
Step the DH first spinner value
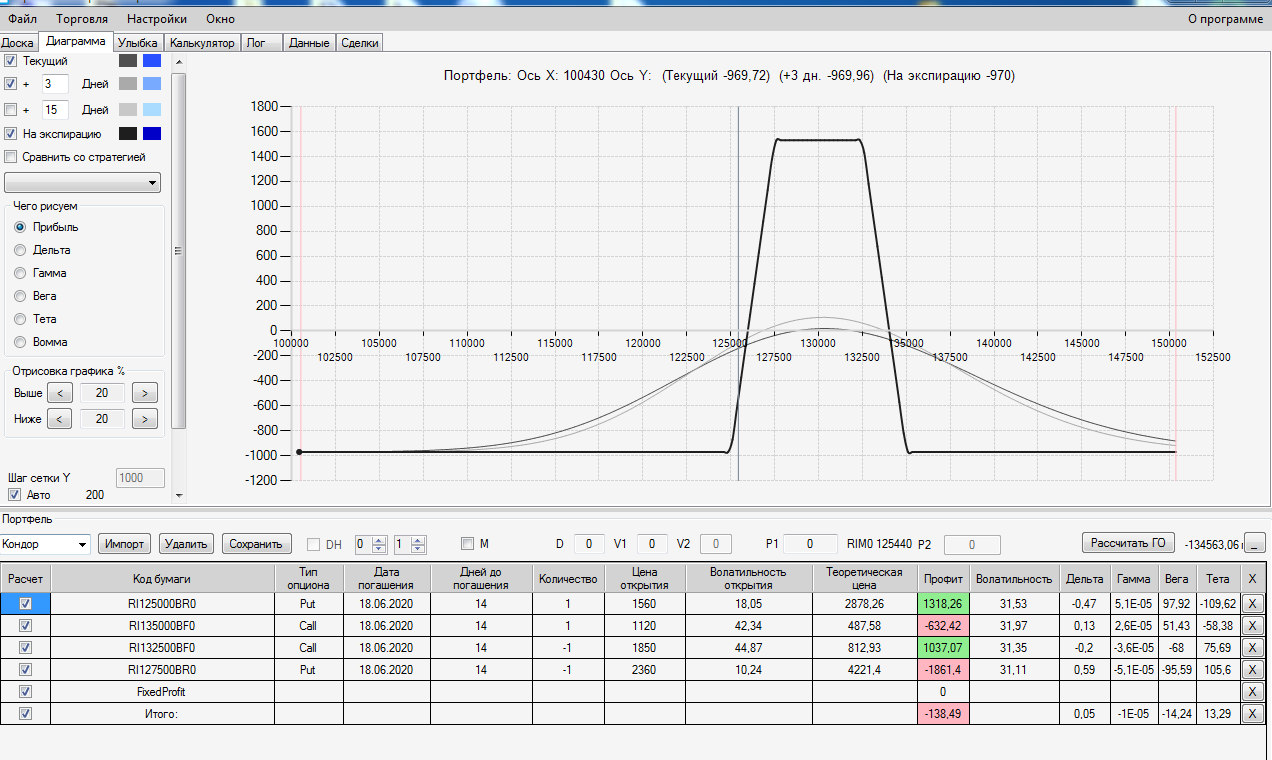click(379, 544)
